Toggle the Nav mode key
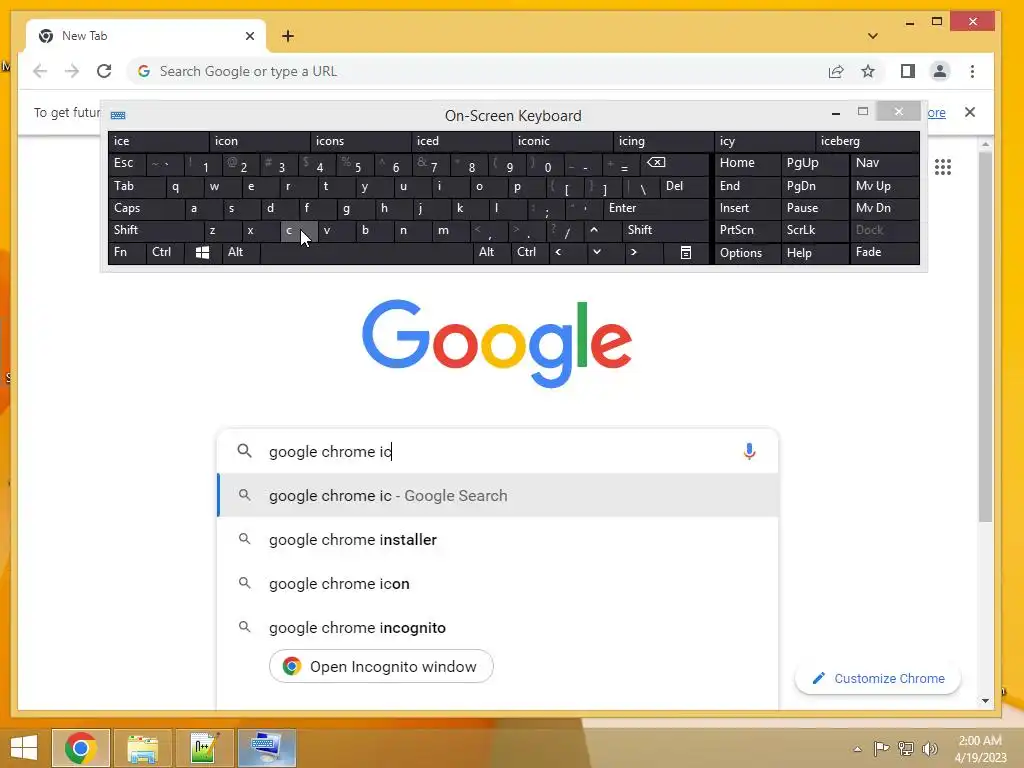Image resolution: width=1024 pixels, height=768 pixels. coord(885,163)
